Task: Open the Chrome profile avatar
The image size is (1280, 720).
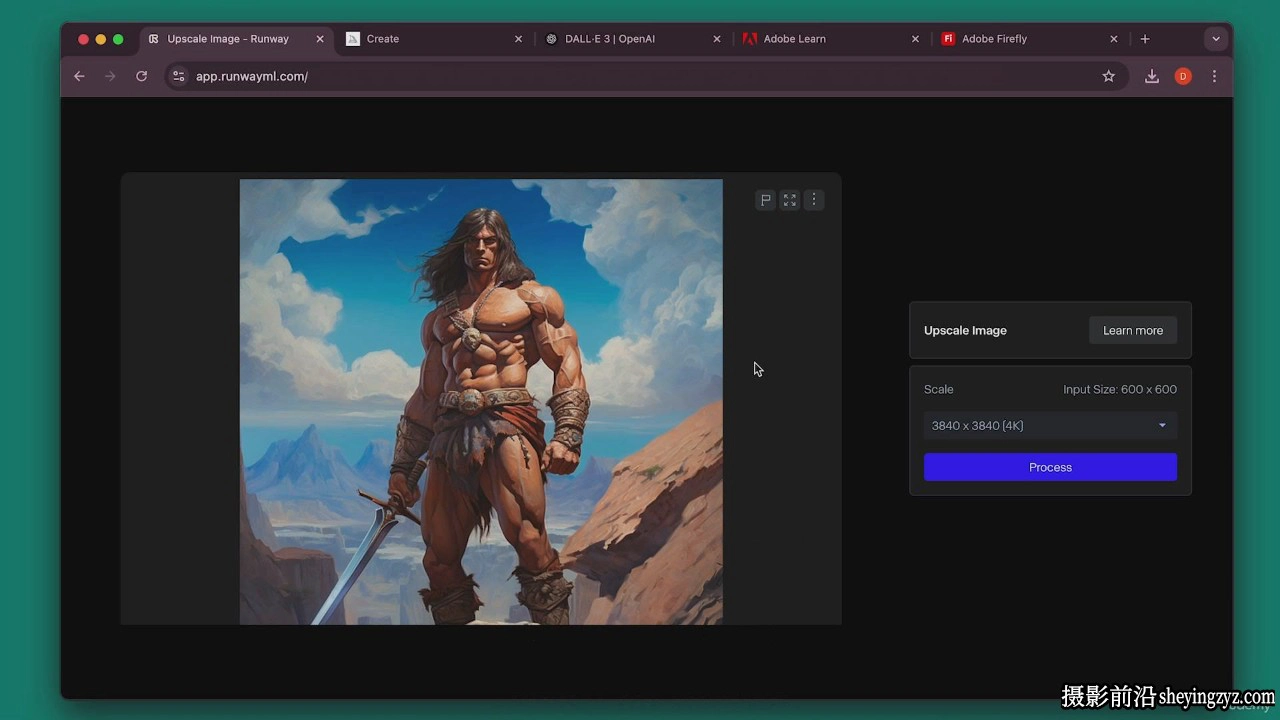Action: pos(1183,76)
